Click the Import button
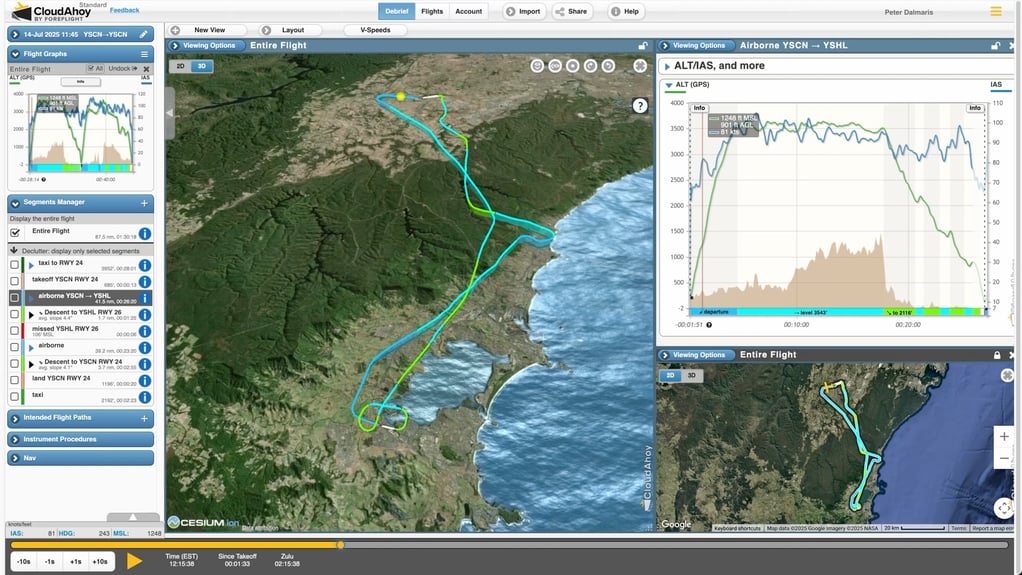The width and height of the screenshot is (1022, 575). pos(523,12)
